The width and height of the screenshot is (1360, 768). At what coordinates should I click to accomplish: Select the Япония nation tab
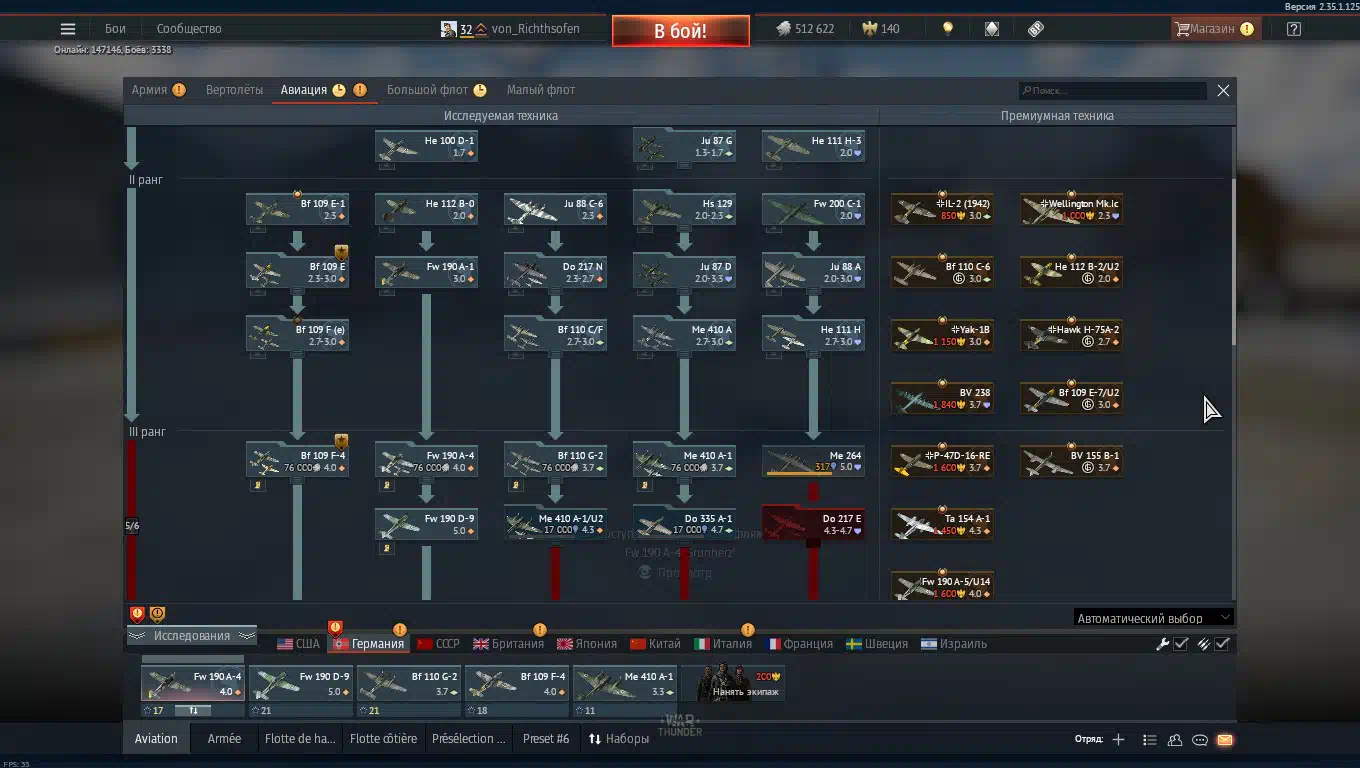pyautogui.click(x=587, y=644)
